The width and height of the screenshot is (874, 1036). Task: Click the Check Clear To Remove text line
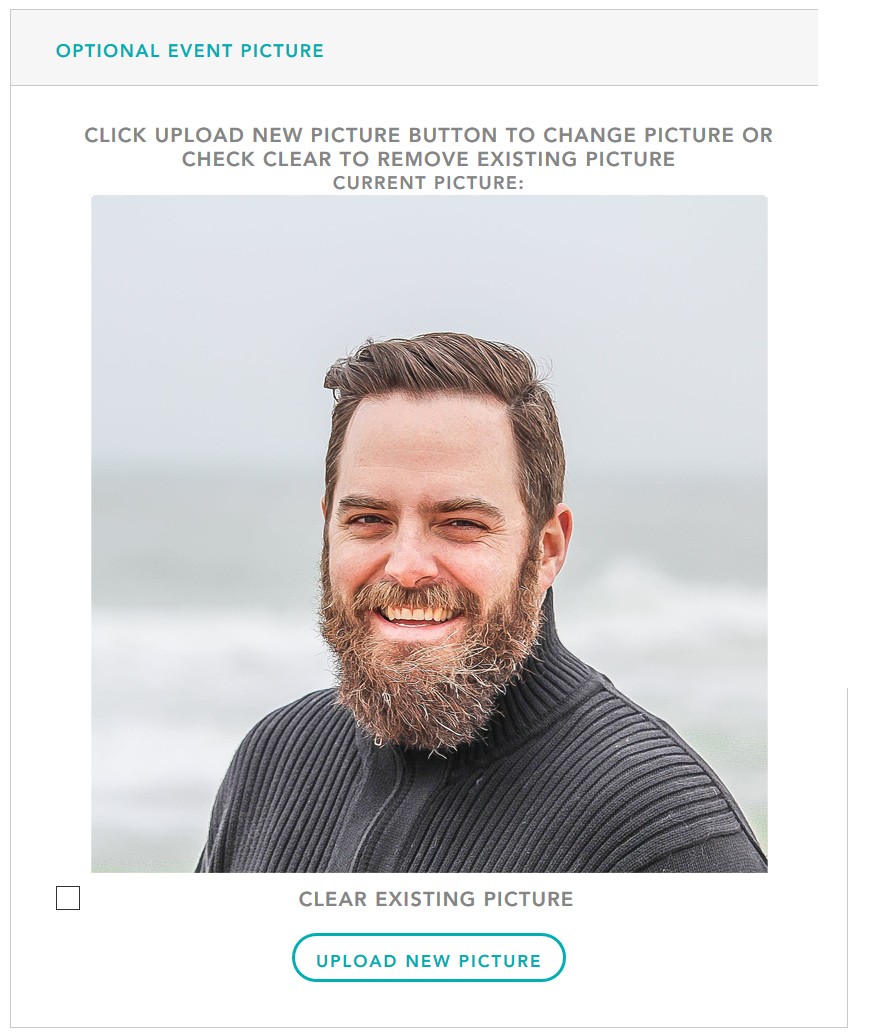tap(428, 159)
